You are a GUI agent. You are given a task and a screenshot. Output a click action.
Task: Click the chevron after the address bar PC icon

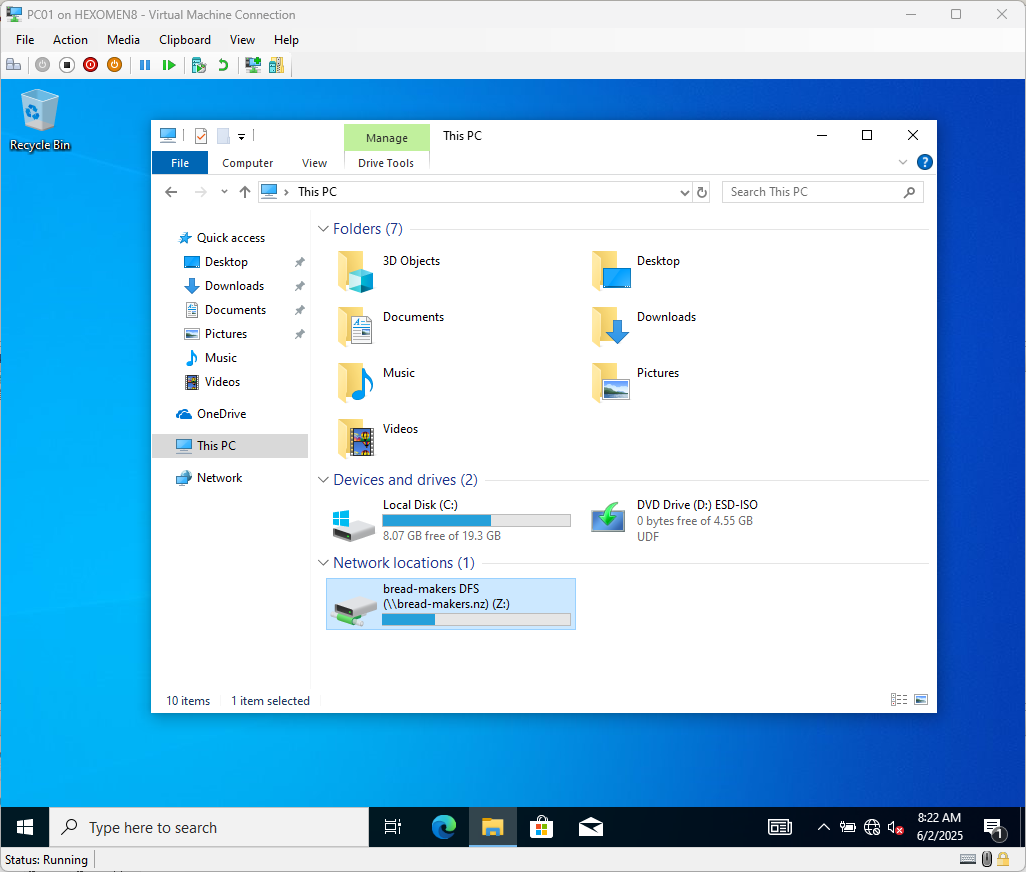click(x=287, y=192)
